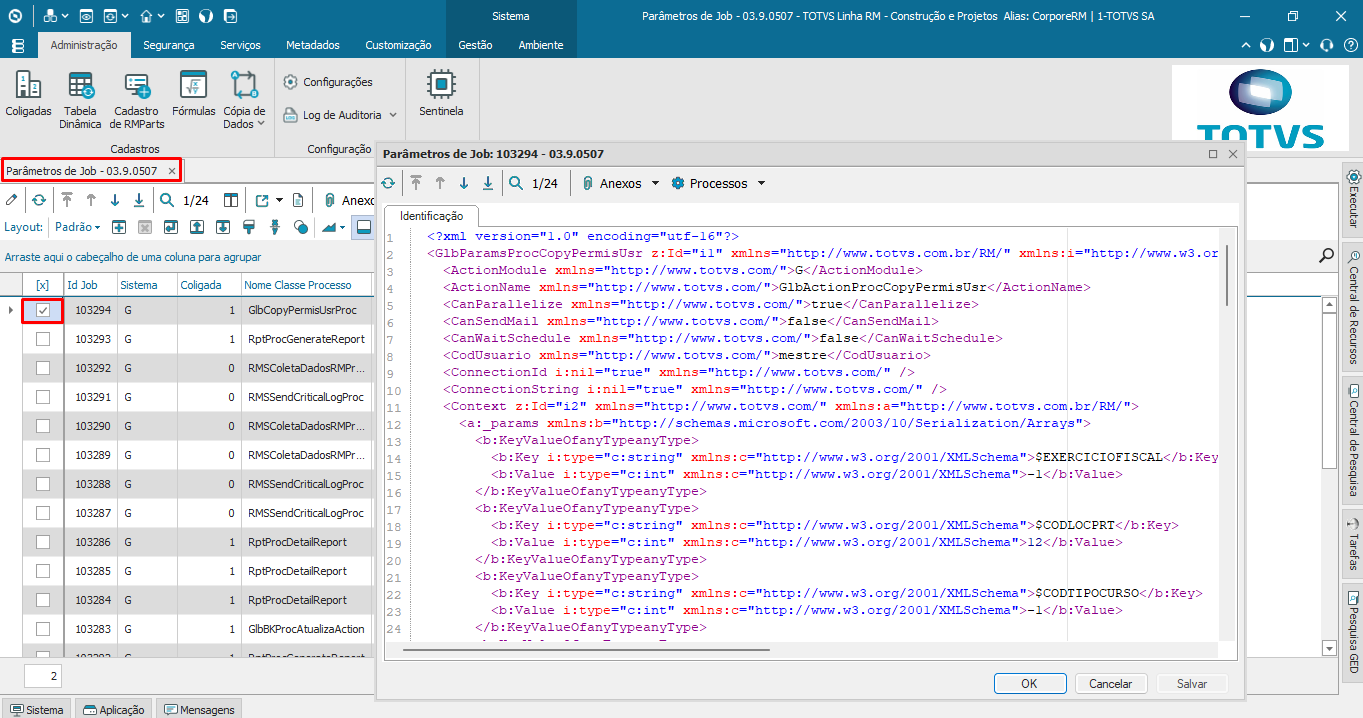Check the row box for job 103290
The image size is (1363, 718).
coord(43,426)
